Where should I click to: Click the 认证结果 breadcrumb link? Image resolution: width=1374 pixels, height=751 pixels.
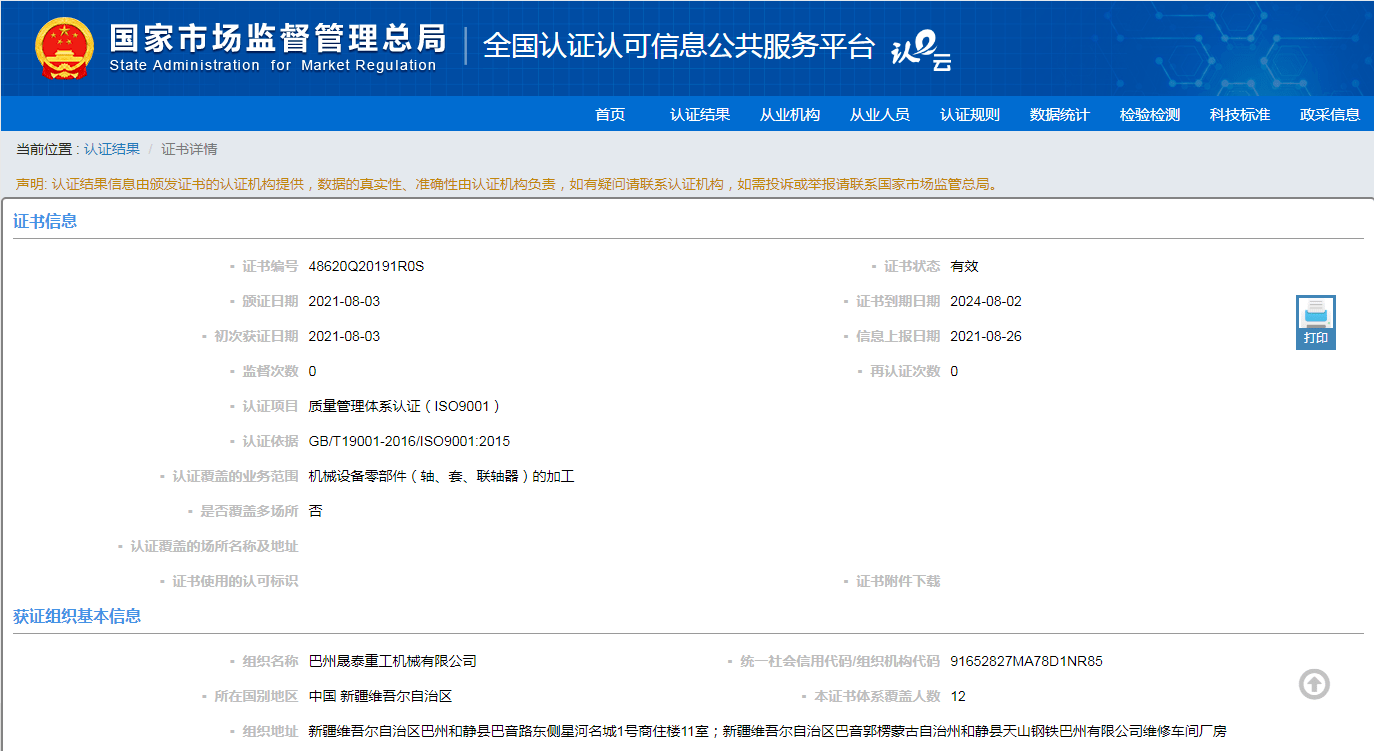(112, 149)
